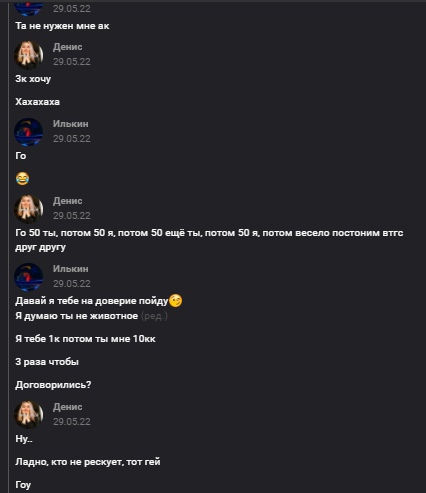Select the "Договорились?" message
Screen dimensions: 426x493
53,385
